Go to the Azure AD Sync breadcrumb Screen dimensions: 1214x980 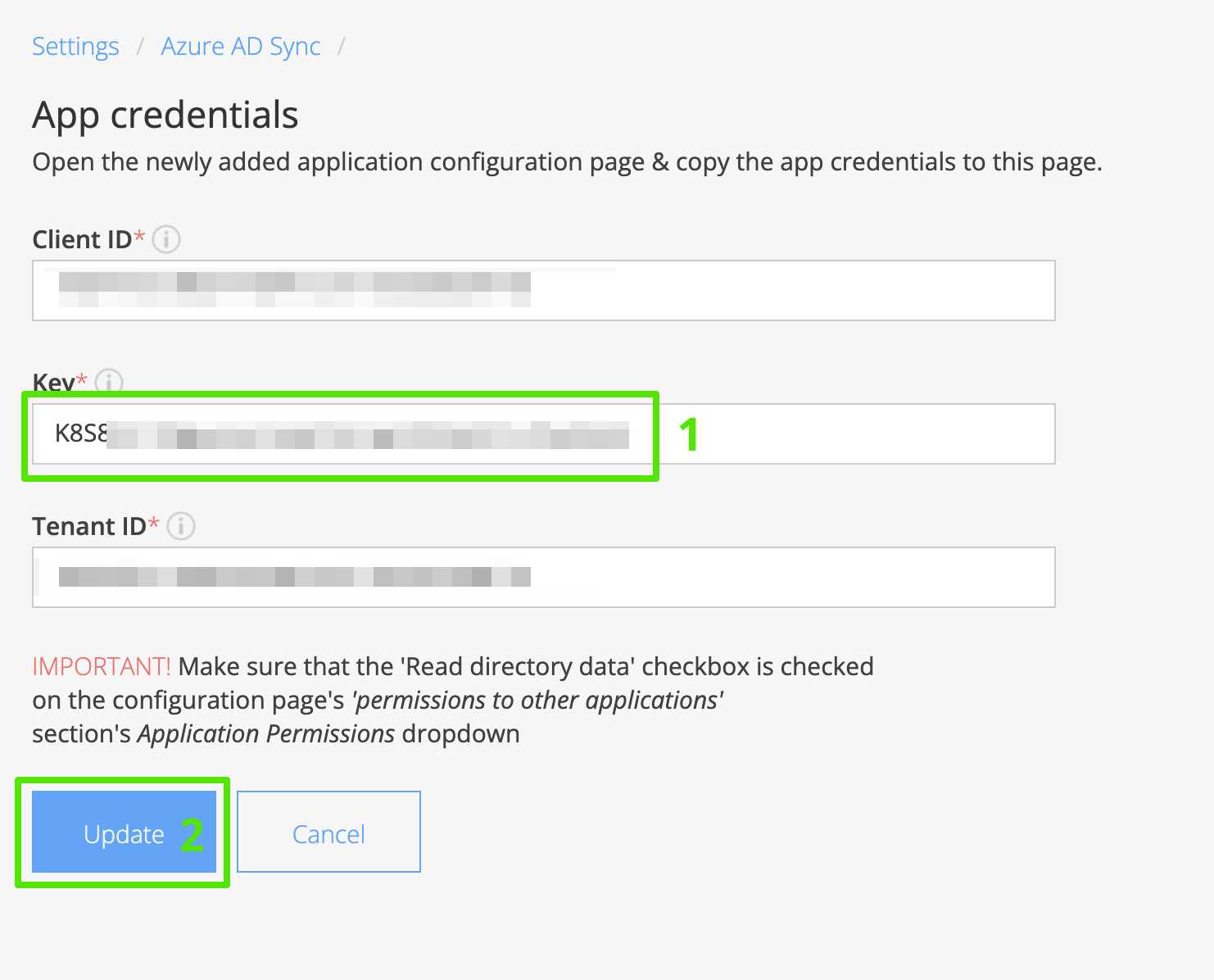(241, 47)
